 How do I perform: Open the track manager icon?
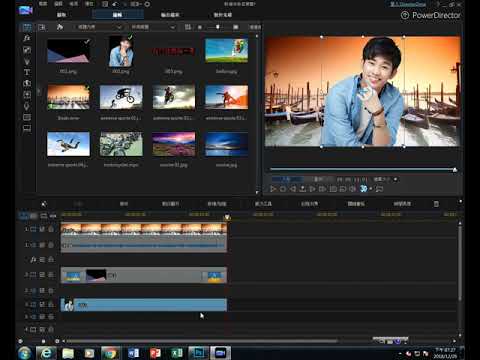(44, 216)
